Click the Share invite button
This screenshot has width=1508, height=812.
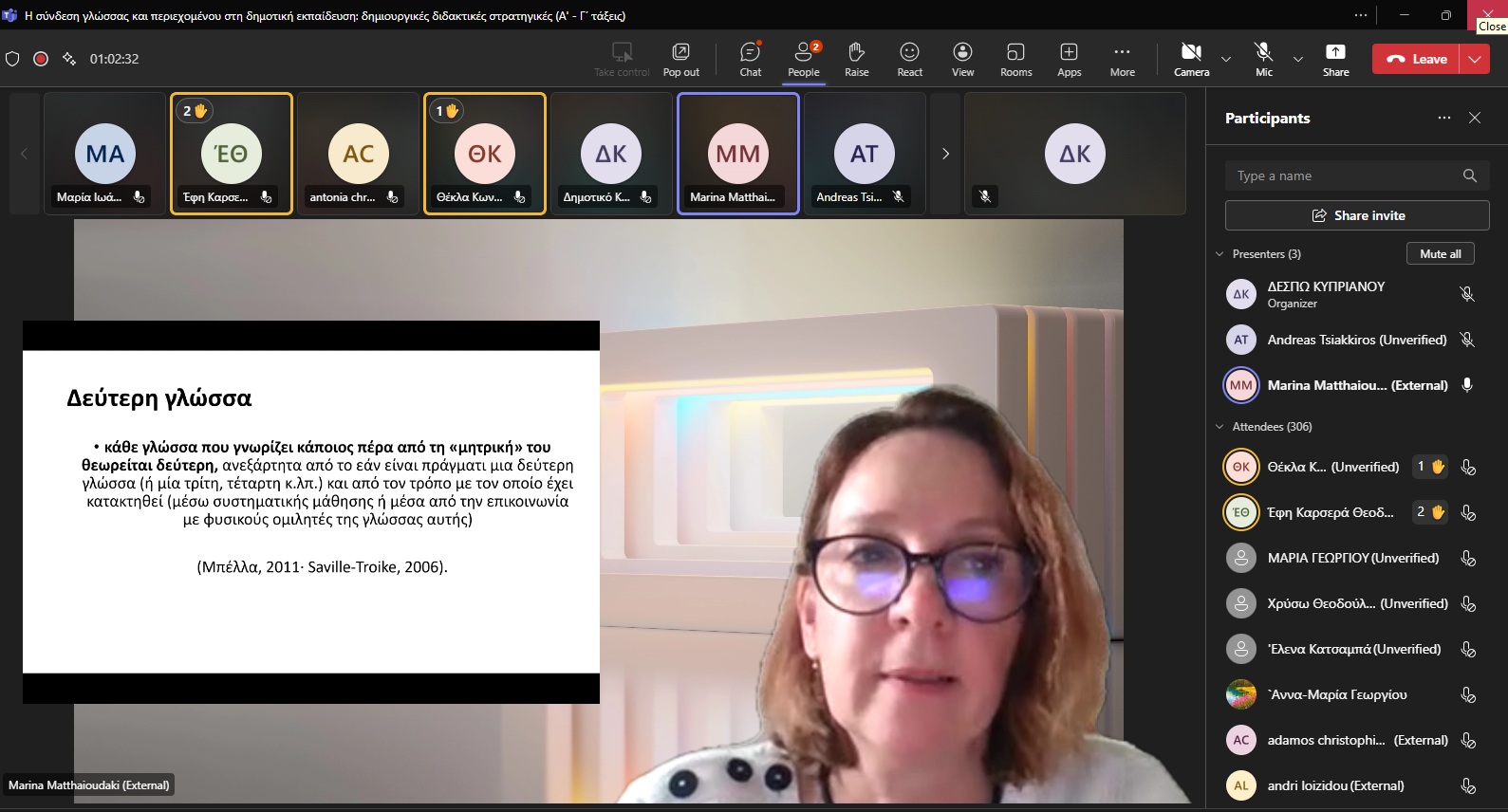click(x=1356, y=215)
